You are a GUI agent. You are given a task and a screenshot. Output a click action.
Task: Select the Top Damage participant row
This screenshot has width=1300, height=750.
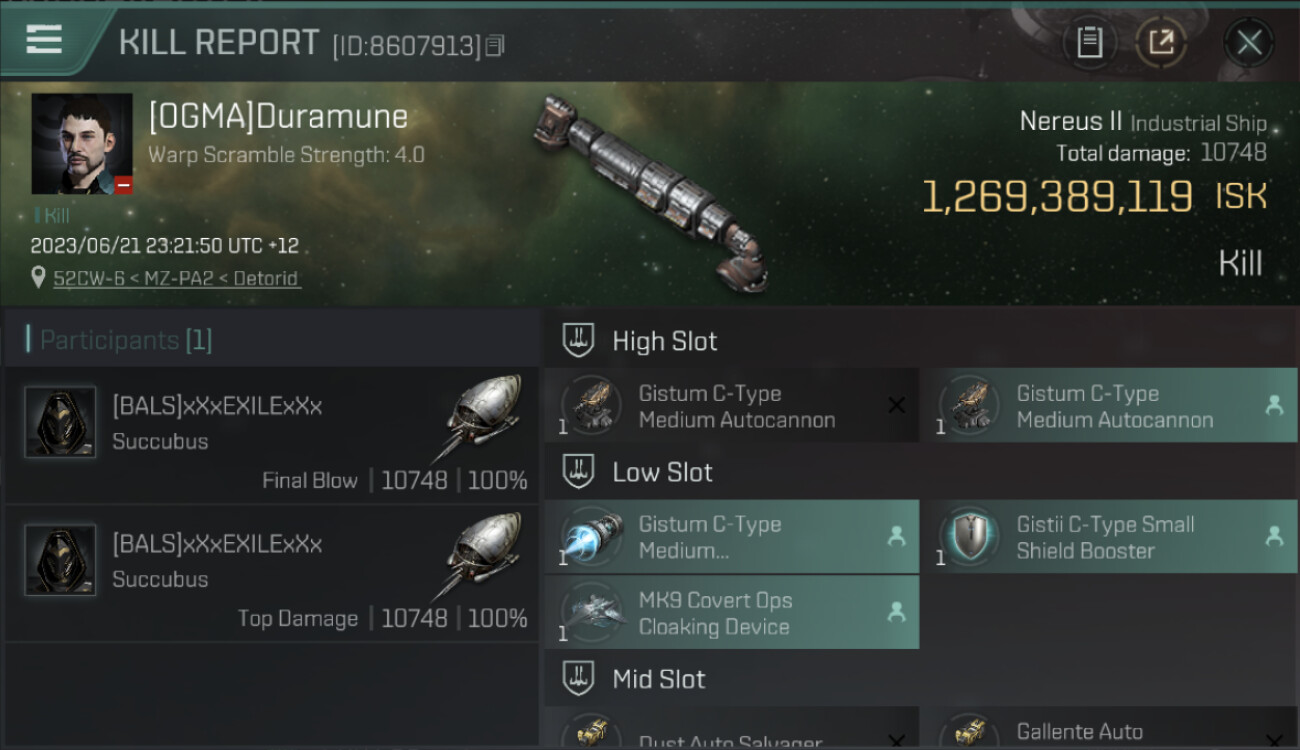point(272,574)
